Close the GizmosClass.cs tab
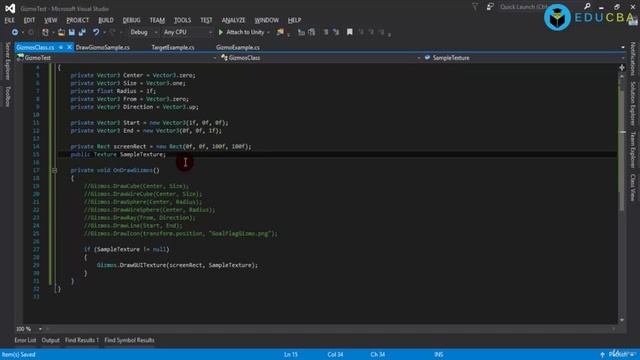Screen dimensions: 640x360 69,47
